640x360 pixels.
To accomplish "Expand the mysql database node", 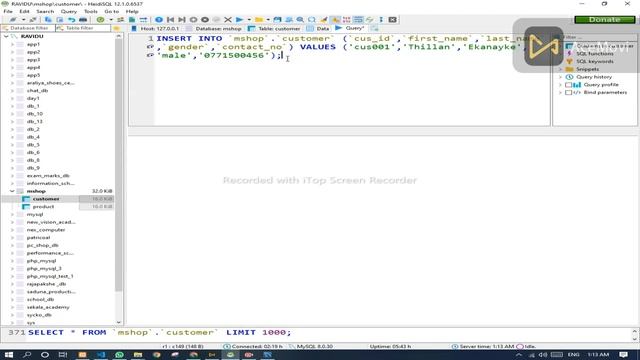I will tap(12, 214).
